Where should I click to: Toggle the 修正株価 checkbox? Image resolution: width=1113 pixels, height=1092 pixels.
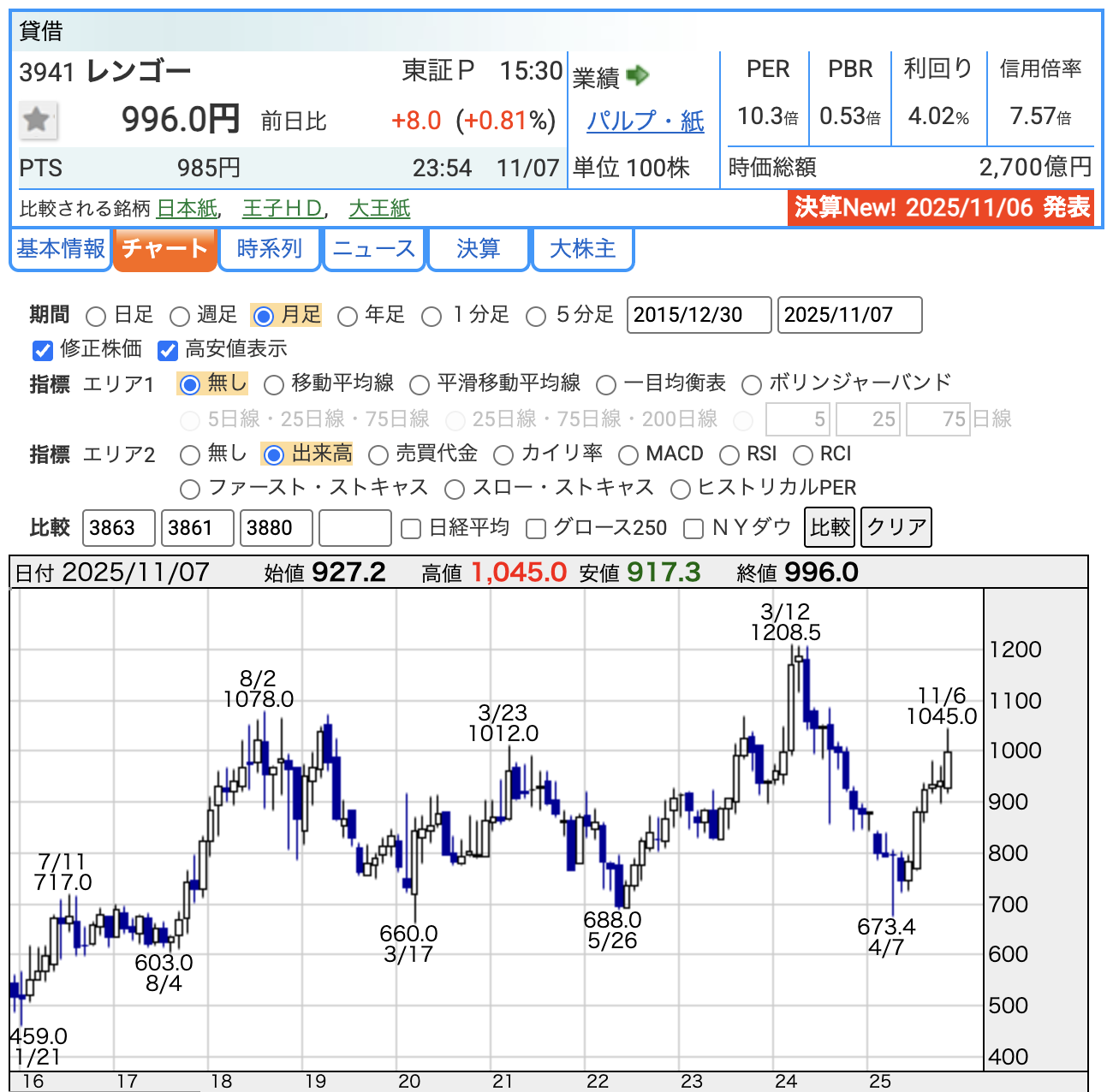tap(42, 350)
